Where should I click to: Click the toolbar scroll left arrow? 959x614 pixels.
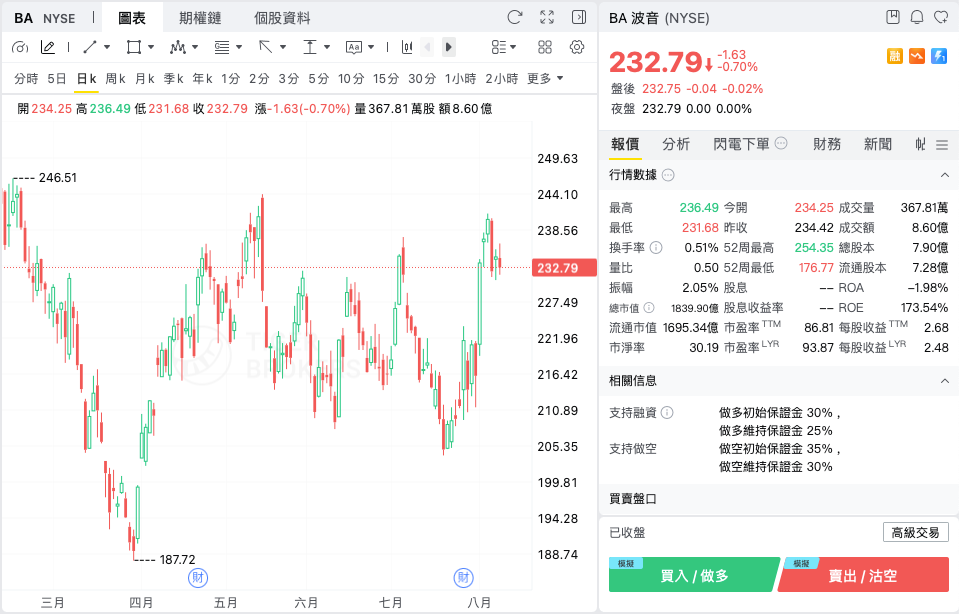tap(427, 47)
